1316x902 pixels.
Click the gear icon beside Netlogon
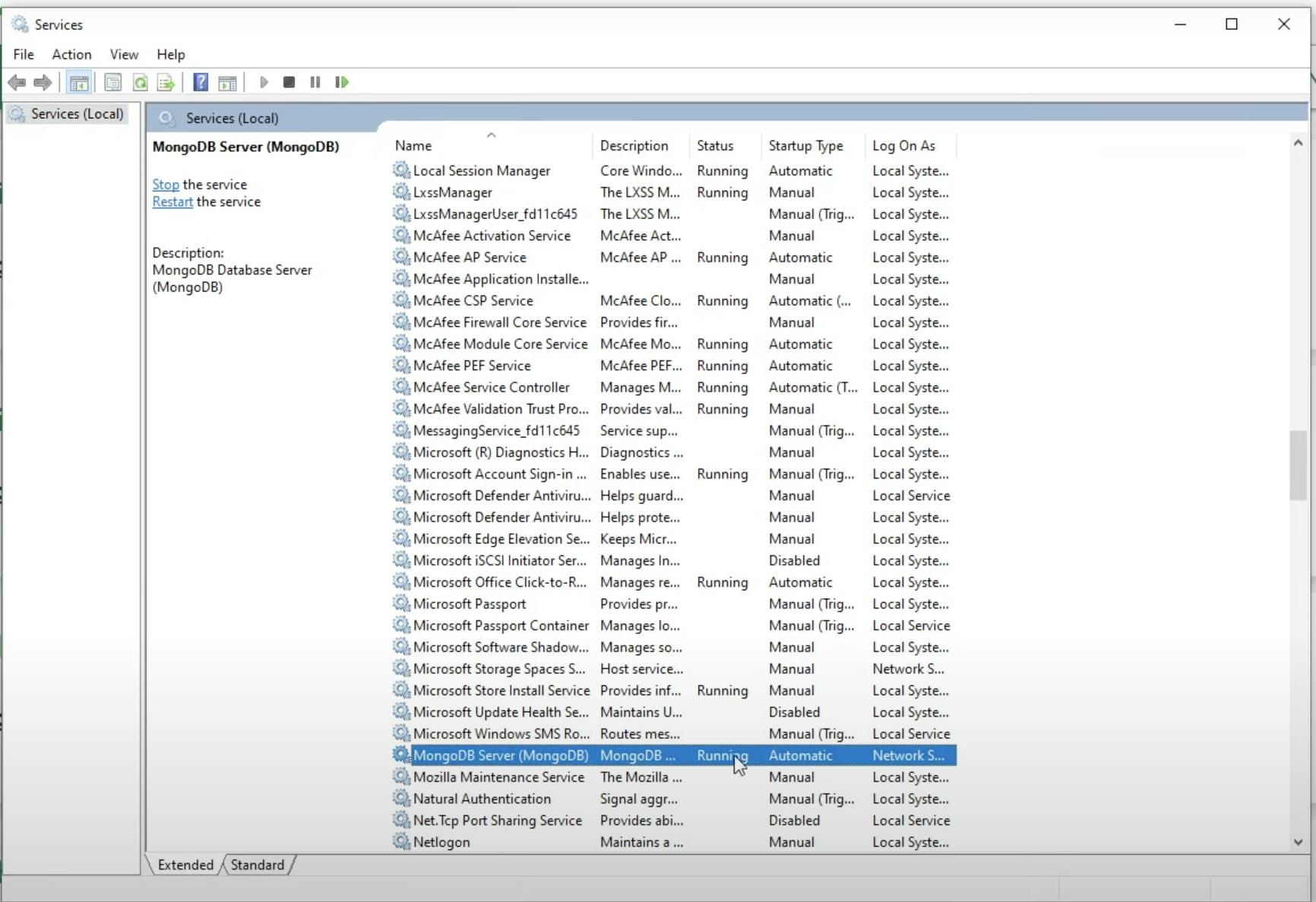[401, 842]
